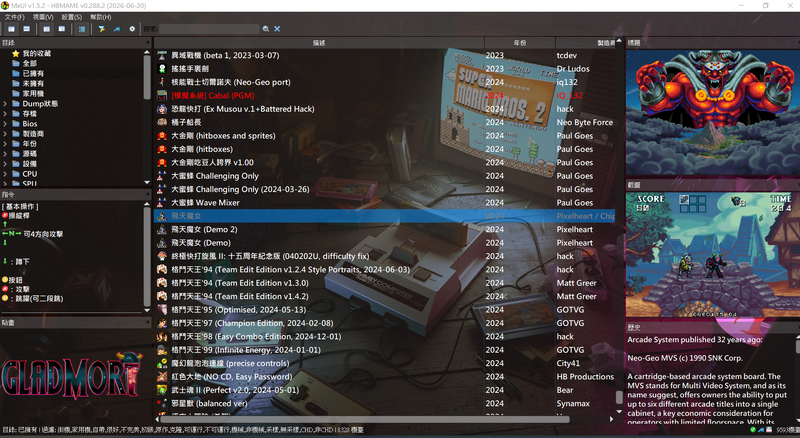Expand the Dump狀態 tree node

5,104
